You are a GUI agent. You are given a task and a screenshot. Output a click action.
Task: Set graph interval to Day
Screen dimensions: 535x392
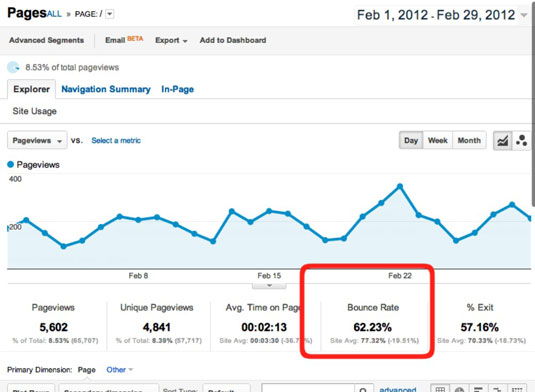(x=411, y=141)
